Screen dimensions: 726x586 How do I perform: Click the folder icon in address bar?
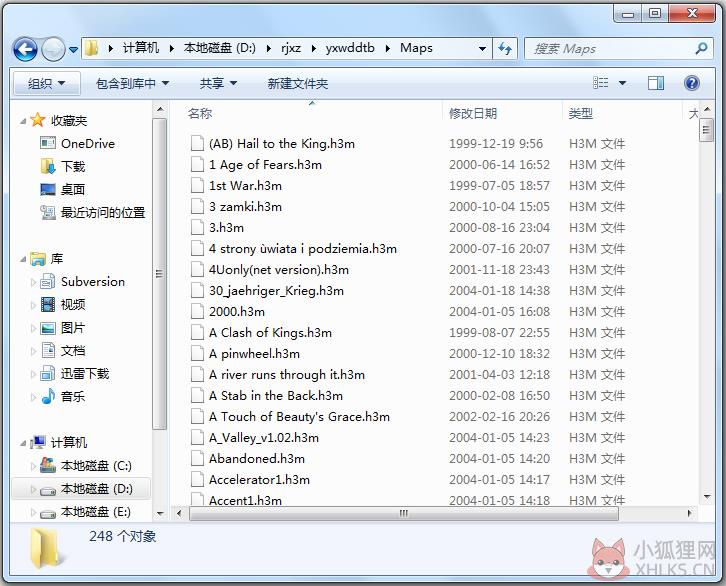click(92, 48)
